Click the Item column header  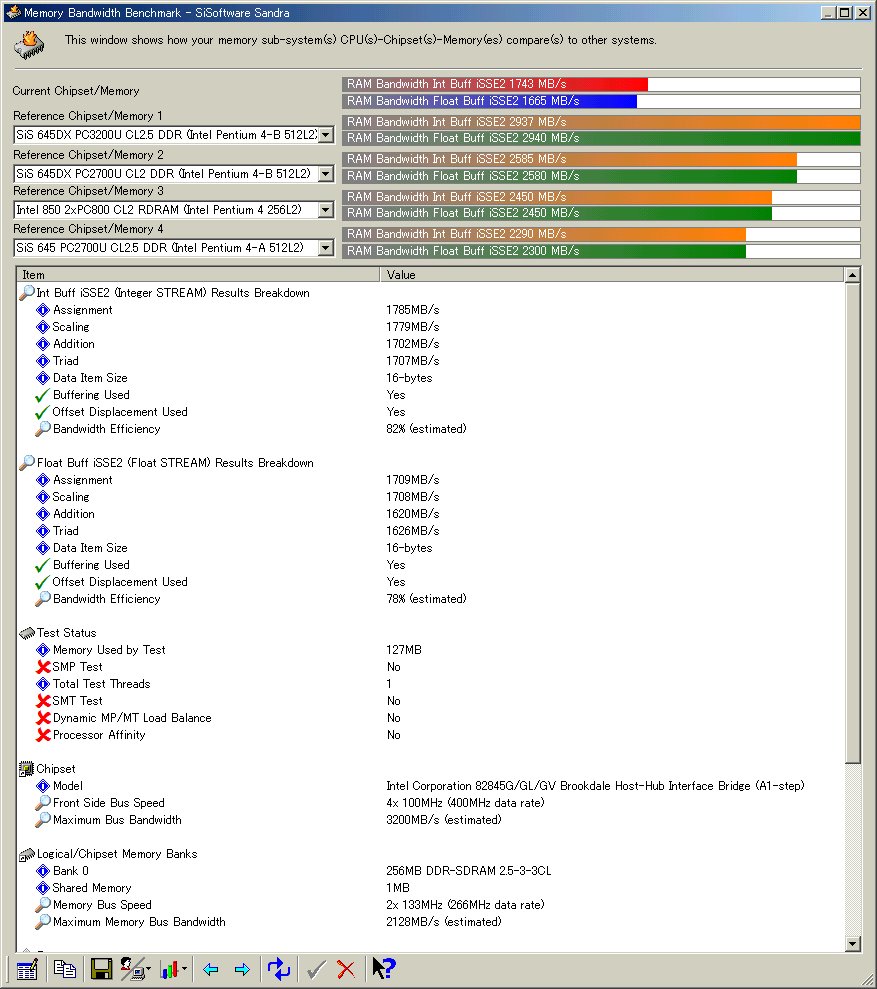(198, 275)
